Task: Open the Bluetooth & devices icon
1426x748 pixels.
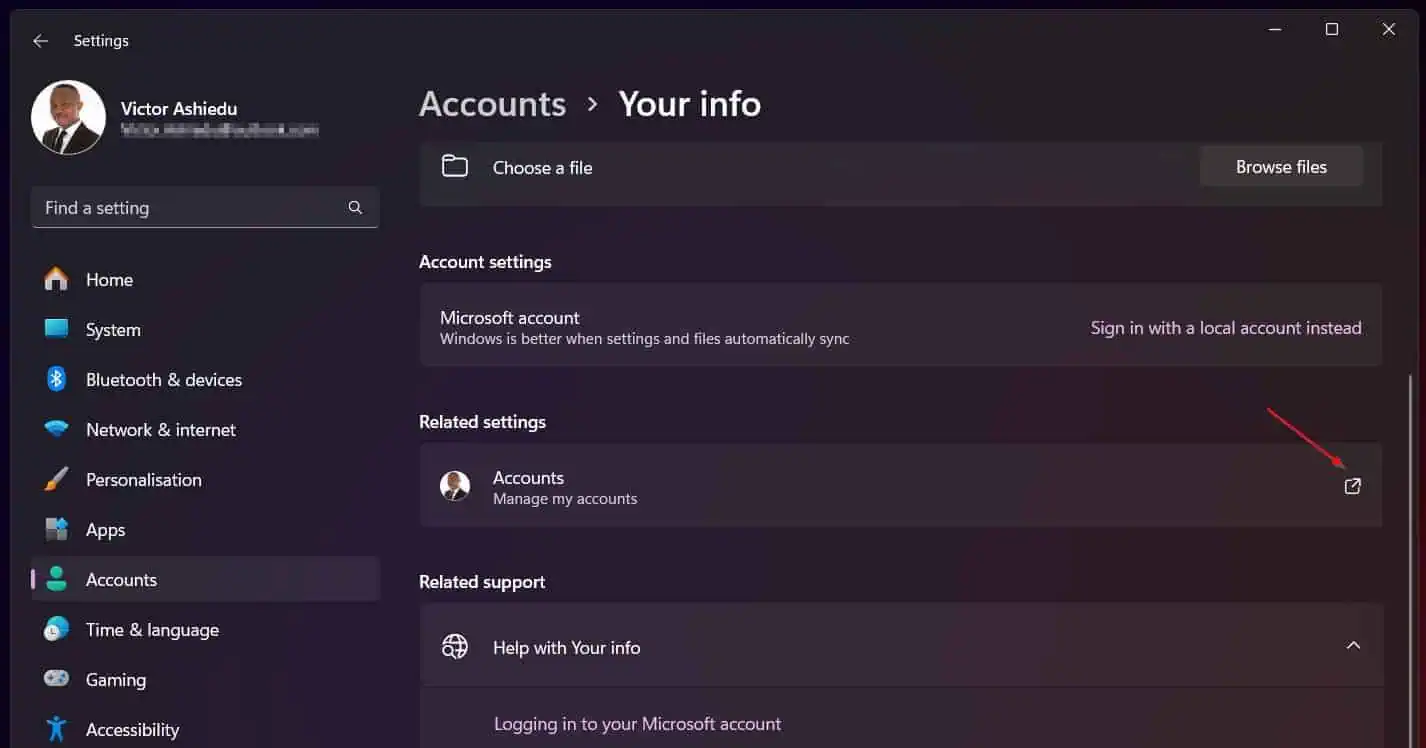Action: (x=57, y=379)
